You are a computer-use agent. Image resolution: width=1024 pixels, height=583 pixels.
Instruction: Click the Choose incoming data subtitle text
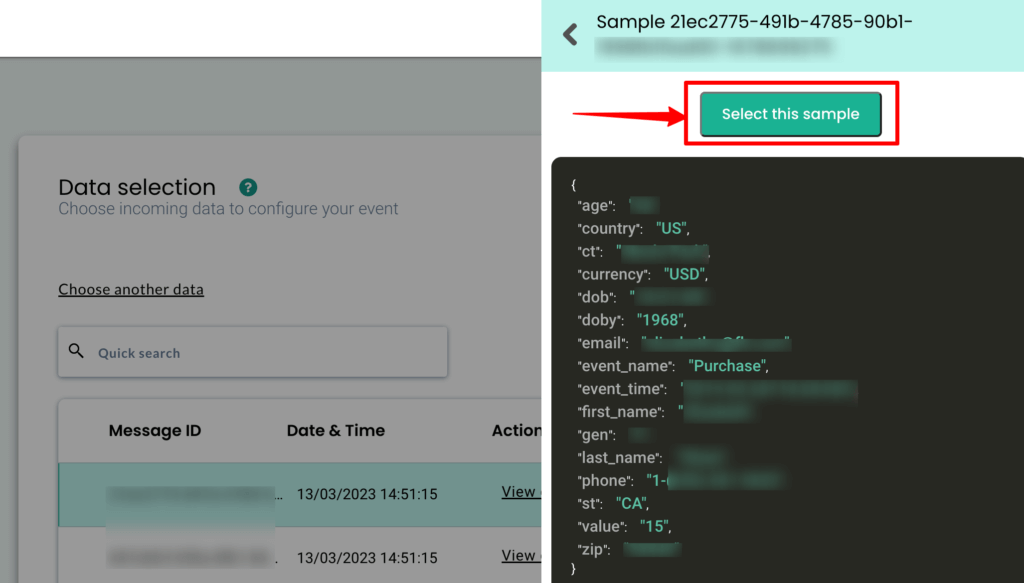tap(228, 209)
